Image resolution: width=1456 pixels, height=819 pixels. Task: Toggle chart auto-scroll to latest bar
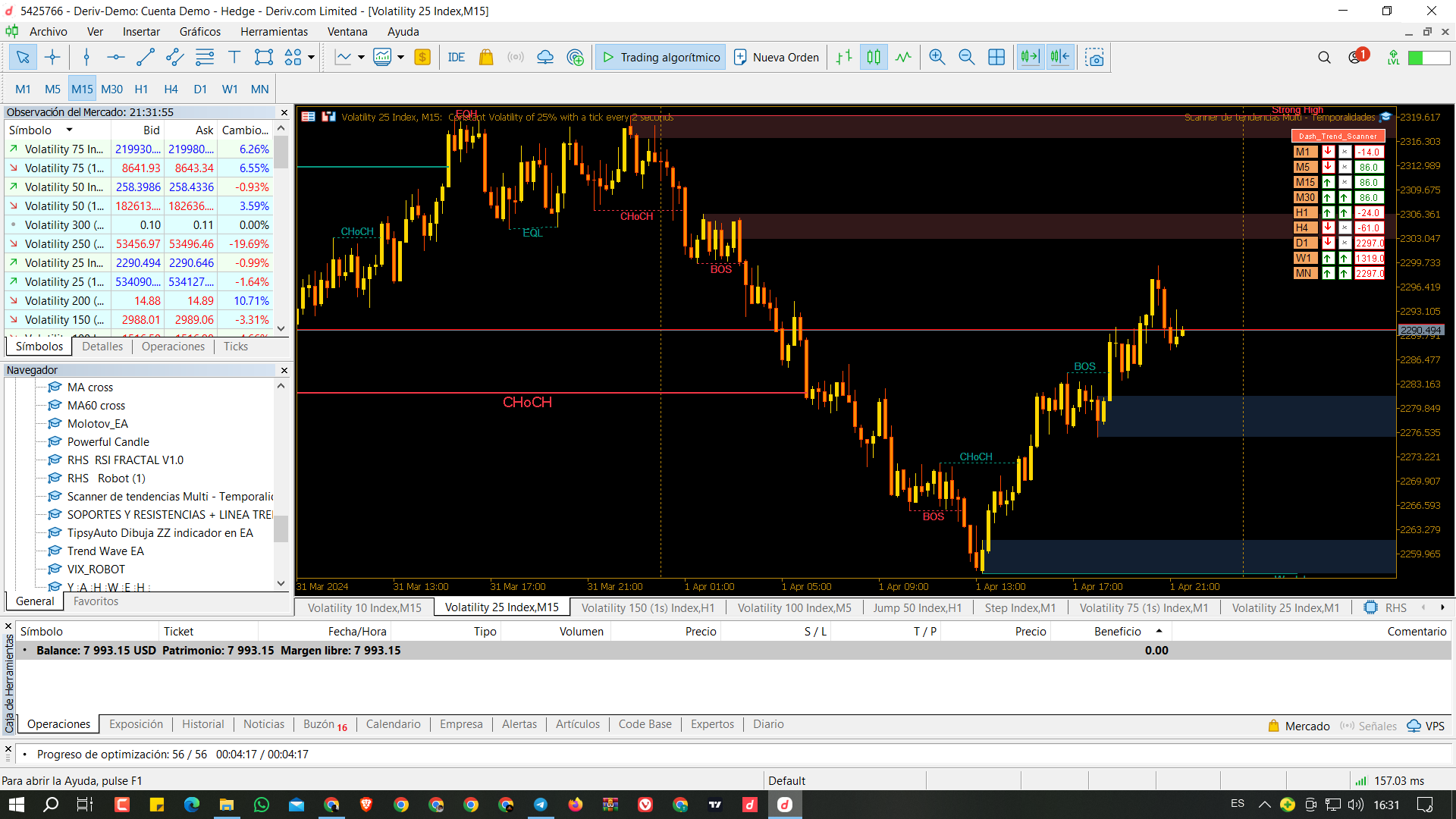pyautogui.click(x=1030, y=58)
